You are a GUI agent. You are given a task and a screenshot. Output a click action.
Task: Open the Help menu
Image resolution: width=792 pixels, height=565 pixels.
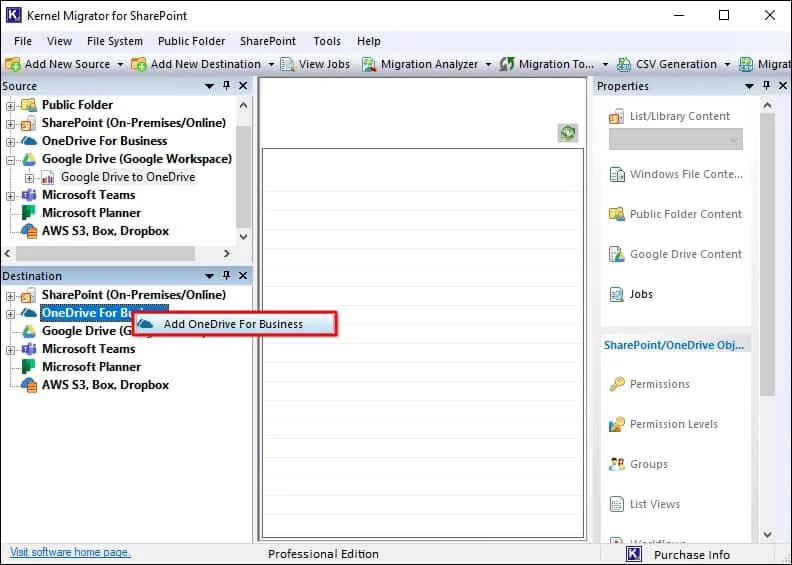pos(369,41)
